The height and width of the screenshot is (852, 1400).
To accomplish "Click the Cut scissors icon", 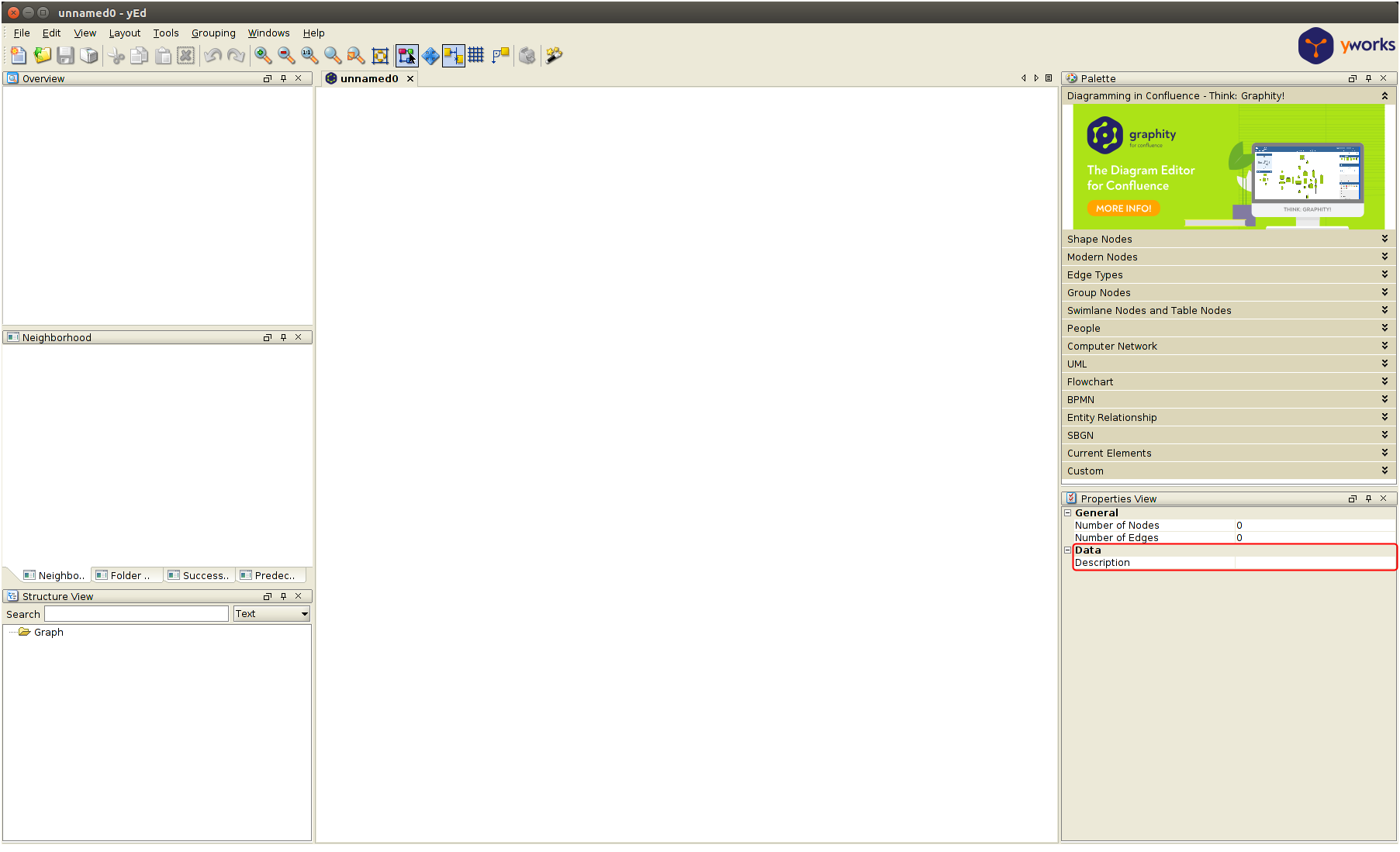I will click(116, 55).
